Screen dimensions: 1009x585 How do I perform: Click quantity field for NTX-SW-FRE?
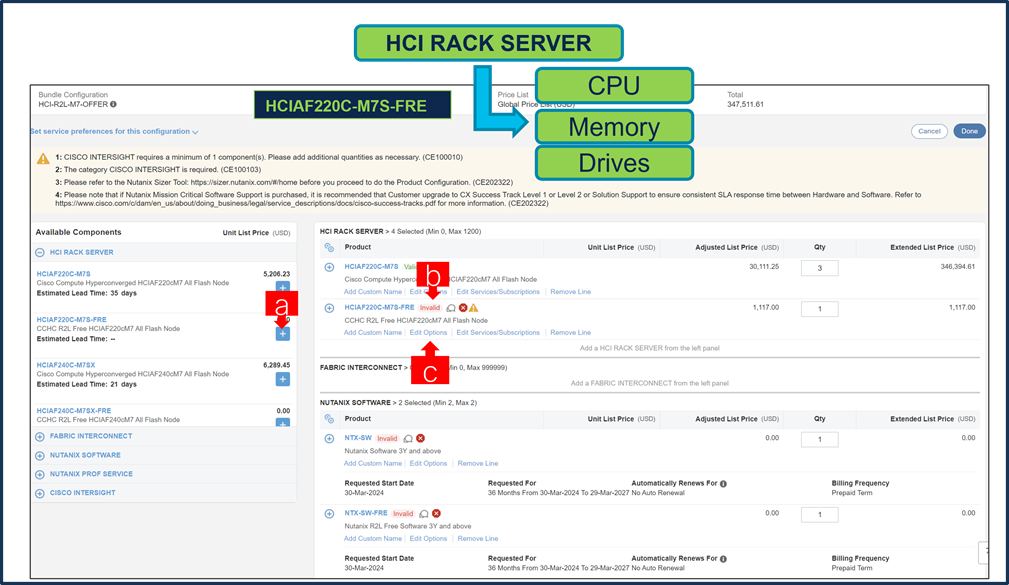(819, 515)
